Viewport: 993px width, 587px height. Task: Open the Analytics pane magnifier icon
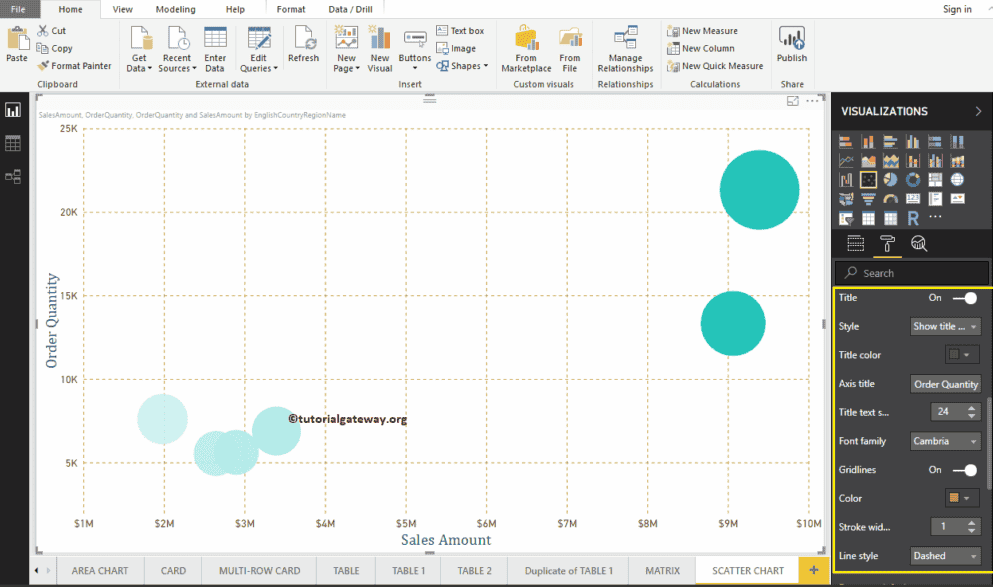918,243
